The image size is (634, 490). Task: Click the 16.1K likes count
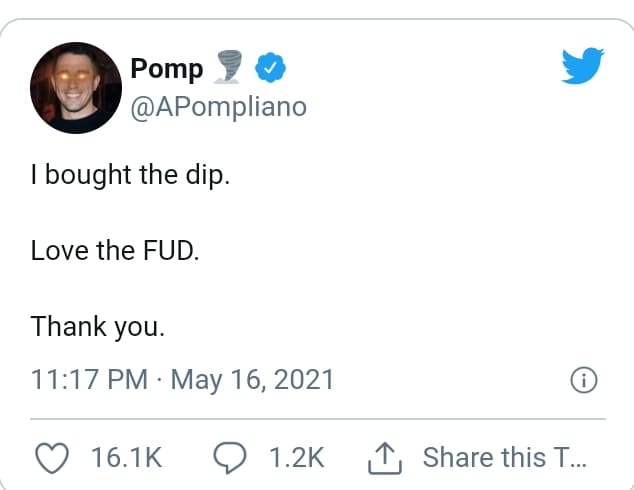tap(127, 458)
